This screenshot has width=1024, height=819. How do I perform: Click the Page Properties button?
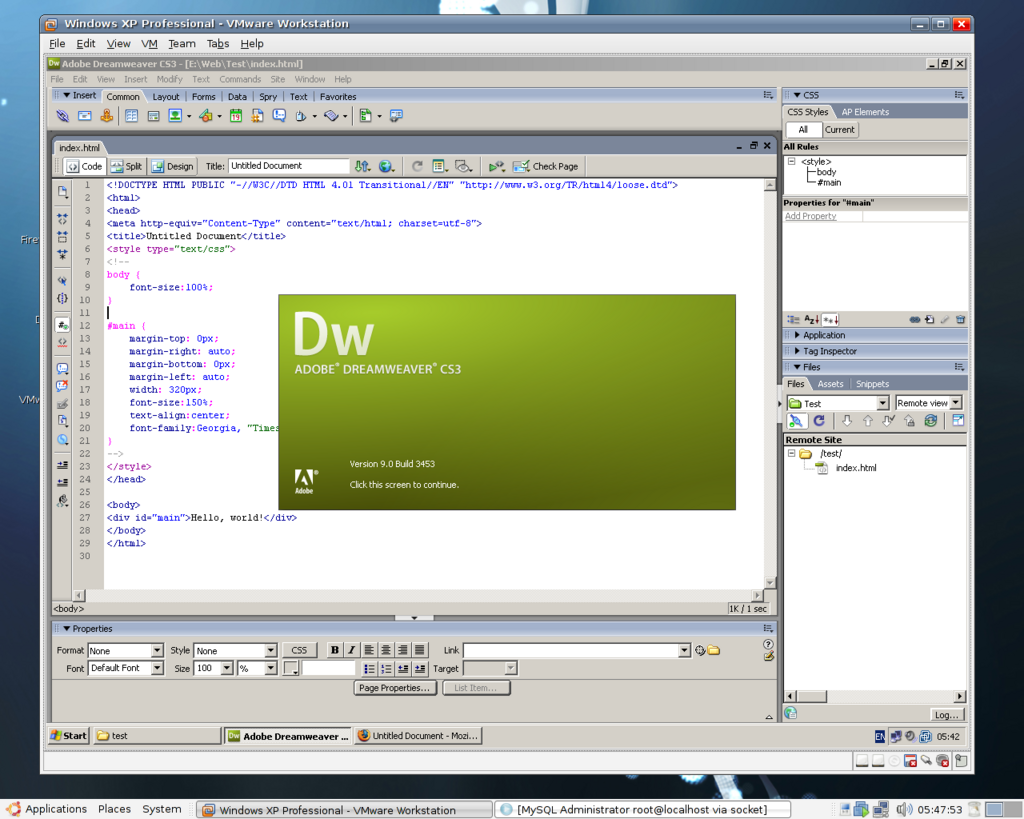pyautogui.click(x=394, y=688)
